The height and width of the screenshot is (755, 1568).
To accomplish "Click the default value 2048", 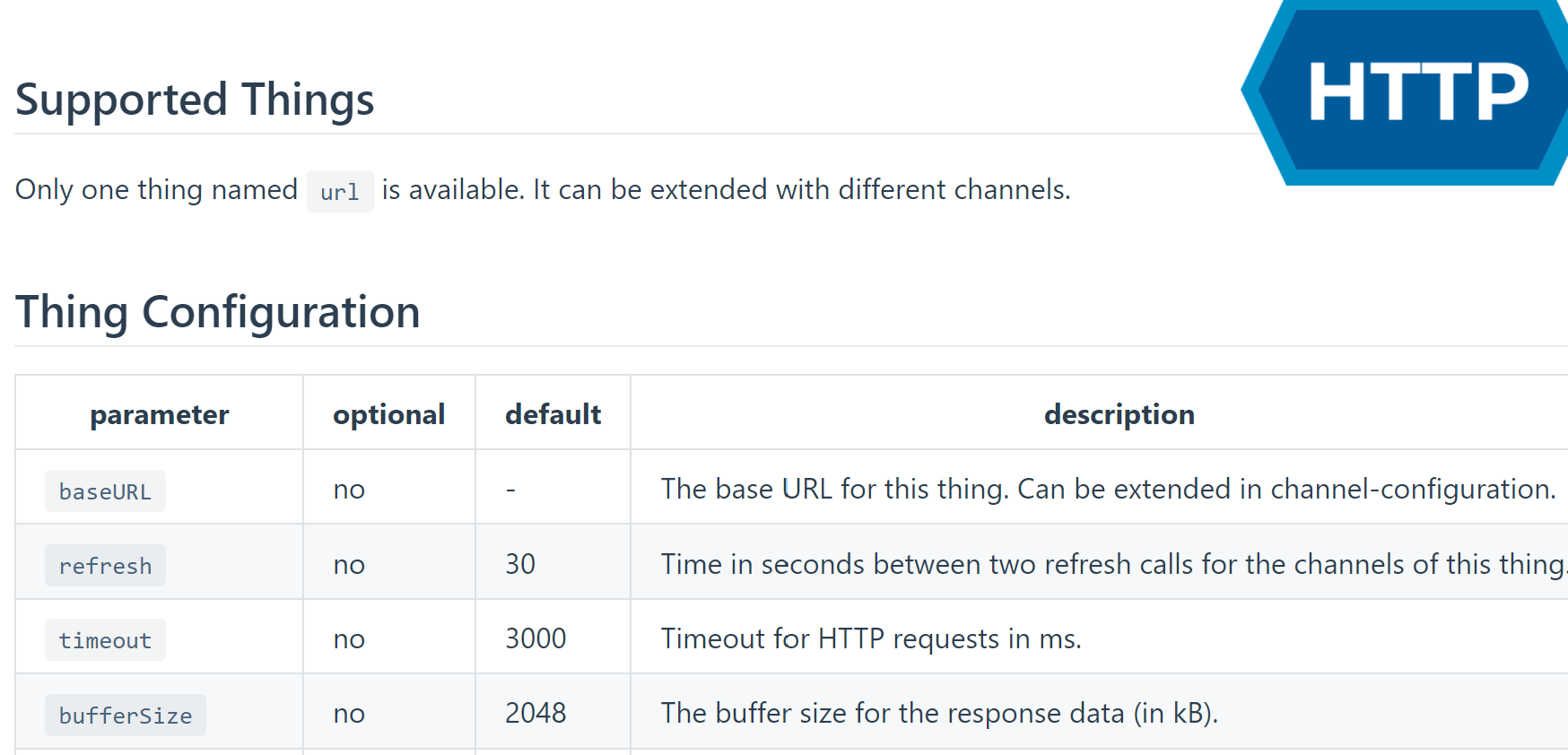I will [x=536, y=713].
